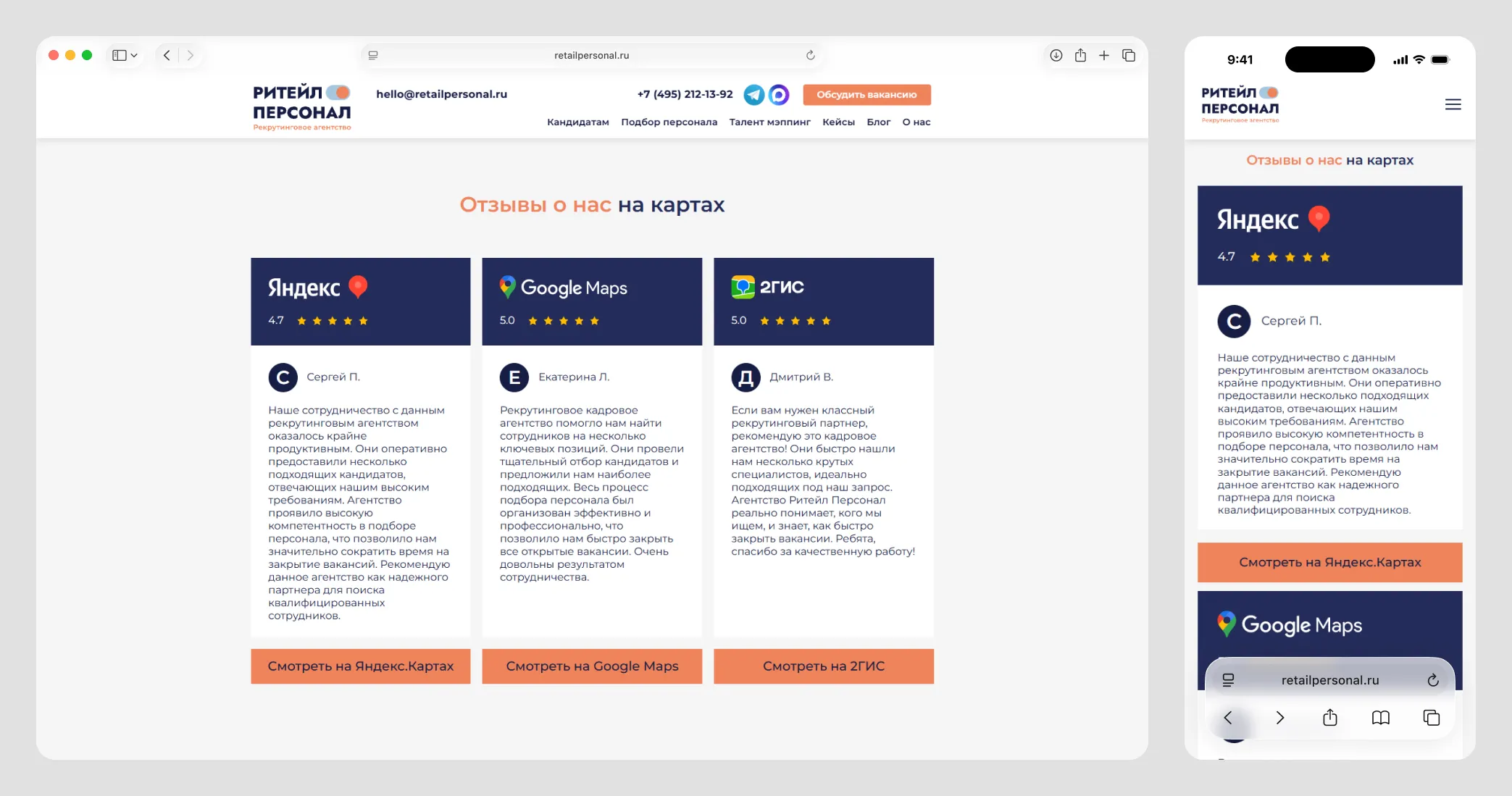Click the desktop browser address bar
1512x796 pixels.
coord(592,55)
